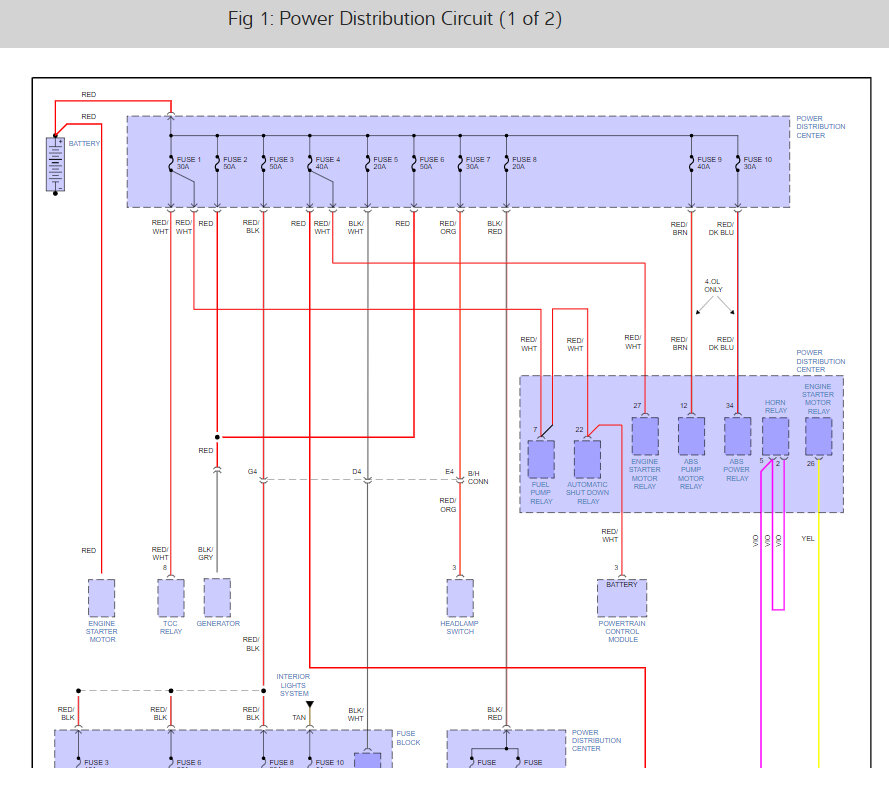This screenshot has height=803, width=889.
Task: Click the Powertrain Control Module box
Action: pyautogui.click(x=622, y=598)
